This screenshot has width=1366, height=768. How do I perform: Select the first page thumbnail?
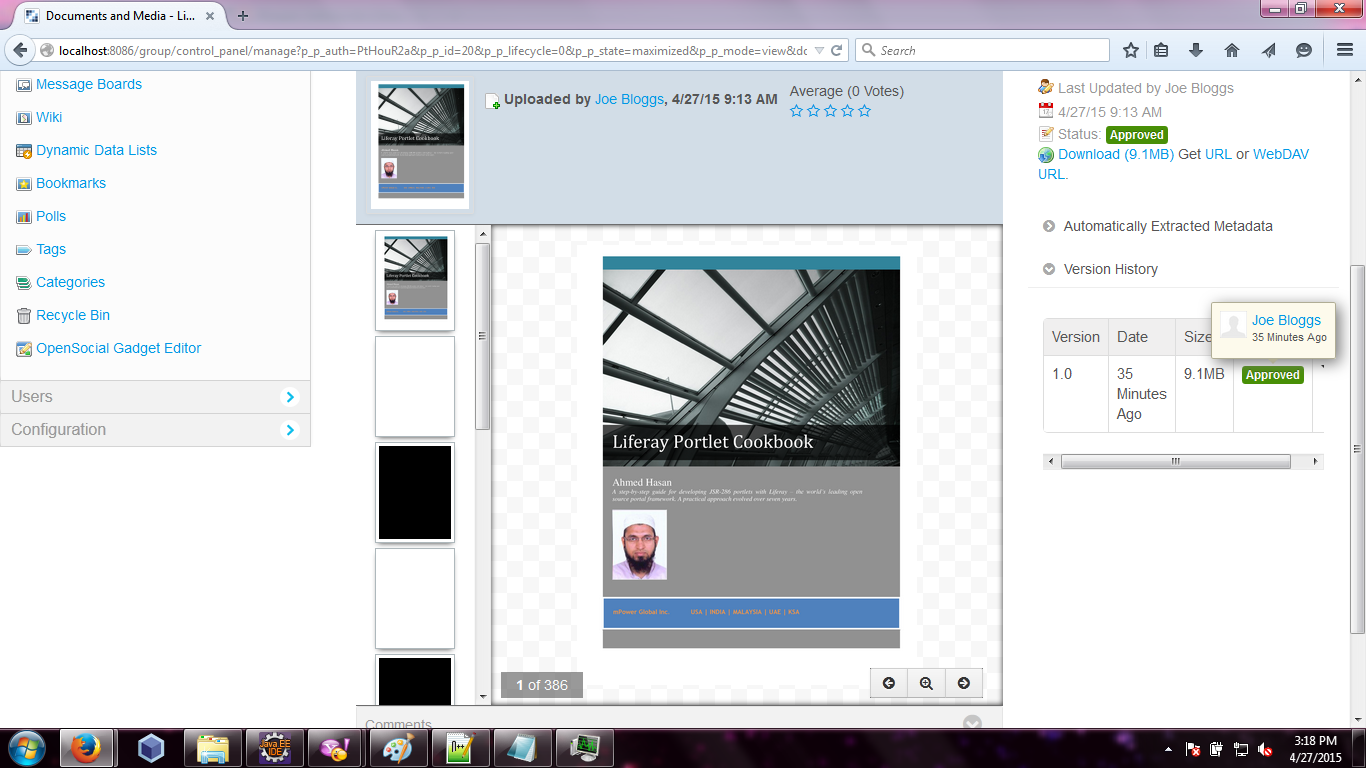coord(415,281)
